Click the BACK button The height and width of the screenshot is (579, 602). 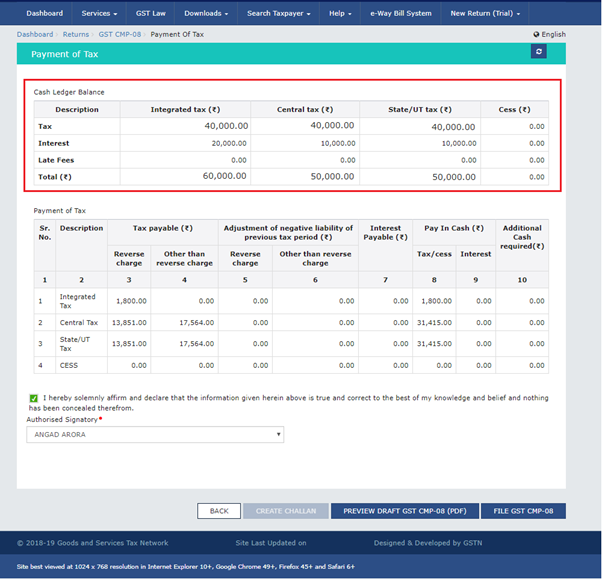tap(218, 511)
